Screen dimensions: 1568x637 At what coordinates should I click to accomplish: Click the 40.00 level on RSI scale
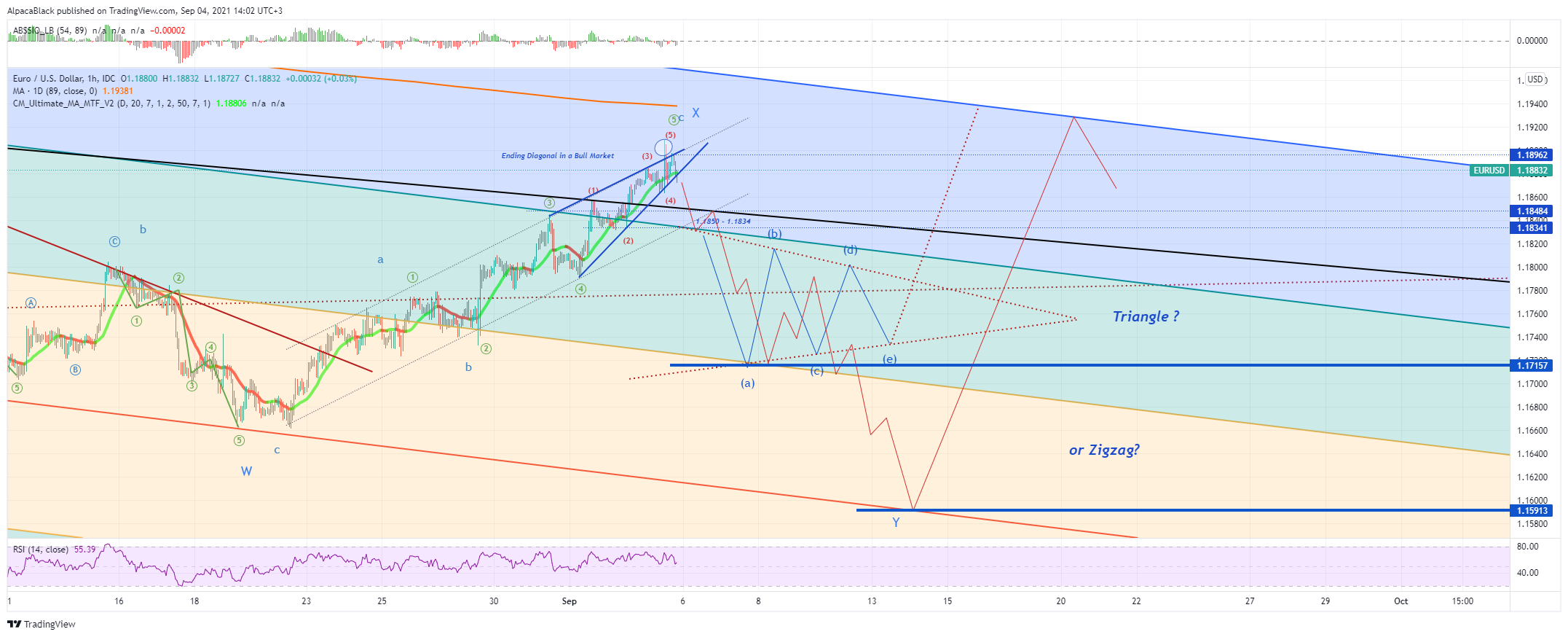pos(1528,573)
